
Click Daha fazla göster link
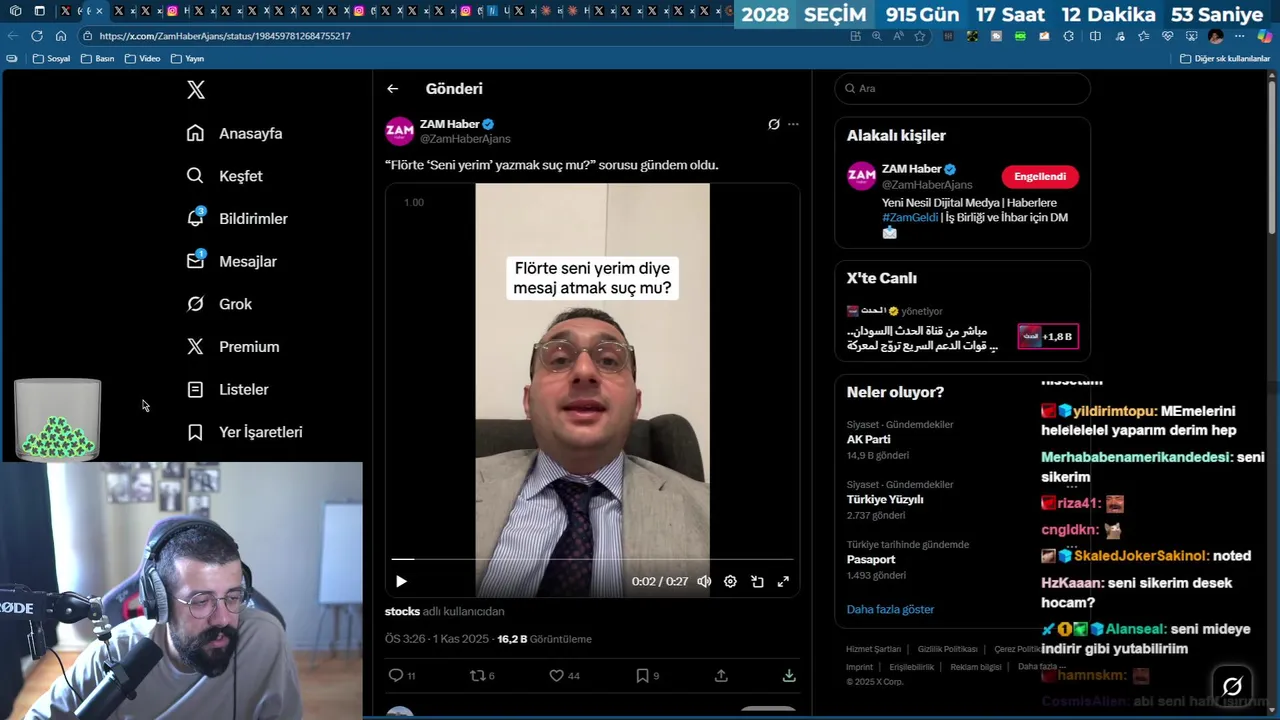(890, 609)
